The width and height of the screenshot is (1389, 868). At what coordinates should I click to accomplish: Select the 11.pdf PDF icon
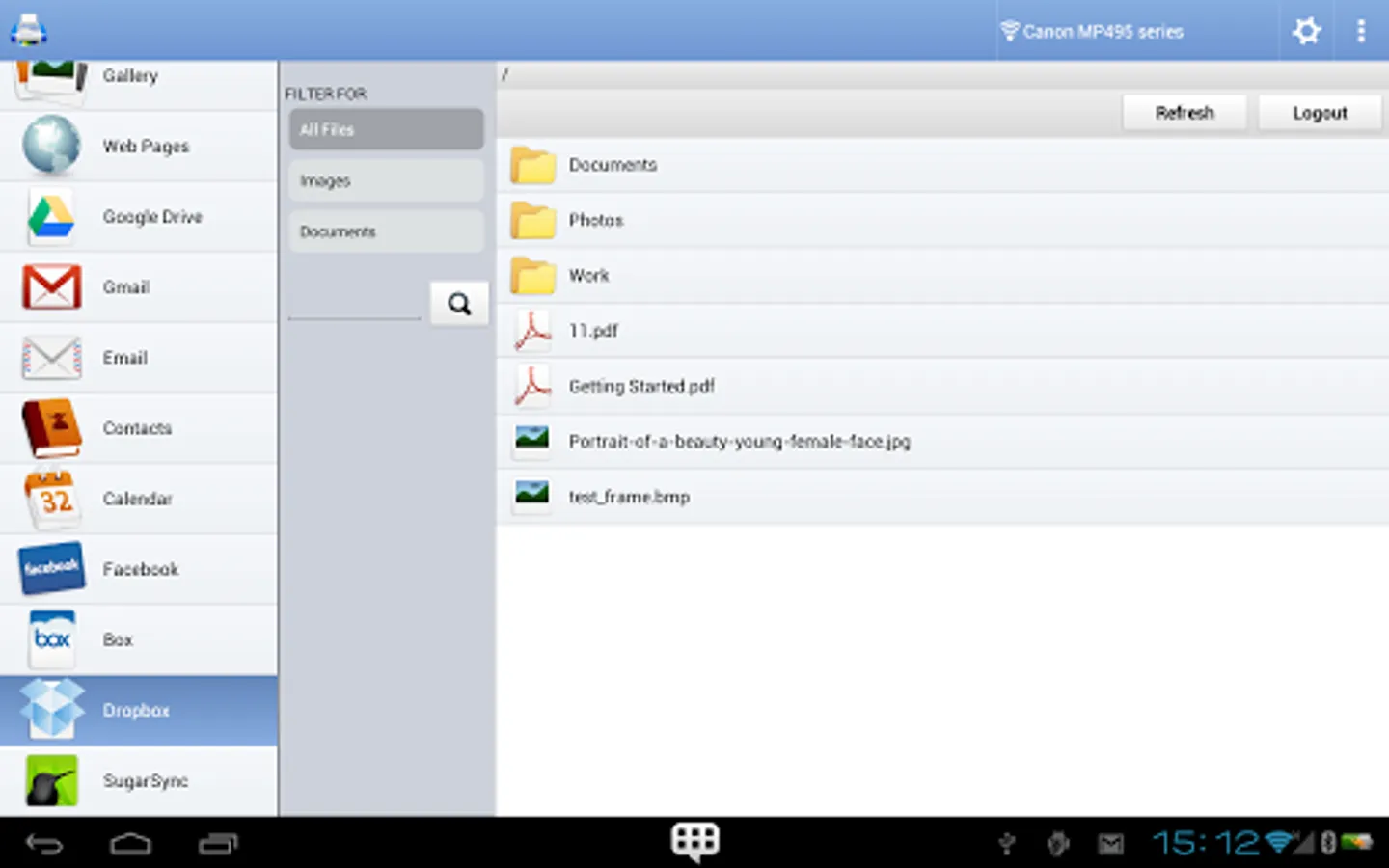(531, 331)
